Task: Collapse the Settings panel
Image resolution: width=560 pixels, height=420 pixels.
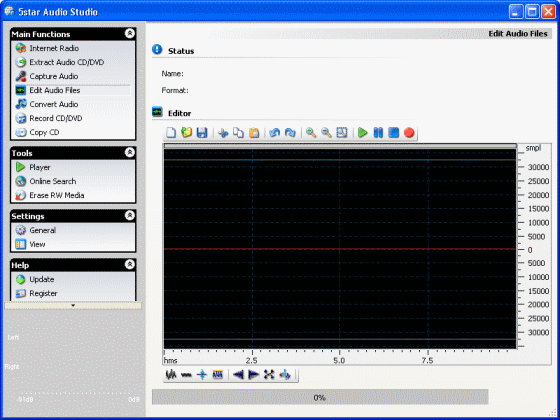Action: tap(130, 215)
